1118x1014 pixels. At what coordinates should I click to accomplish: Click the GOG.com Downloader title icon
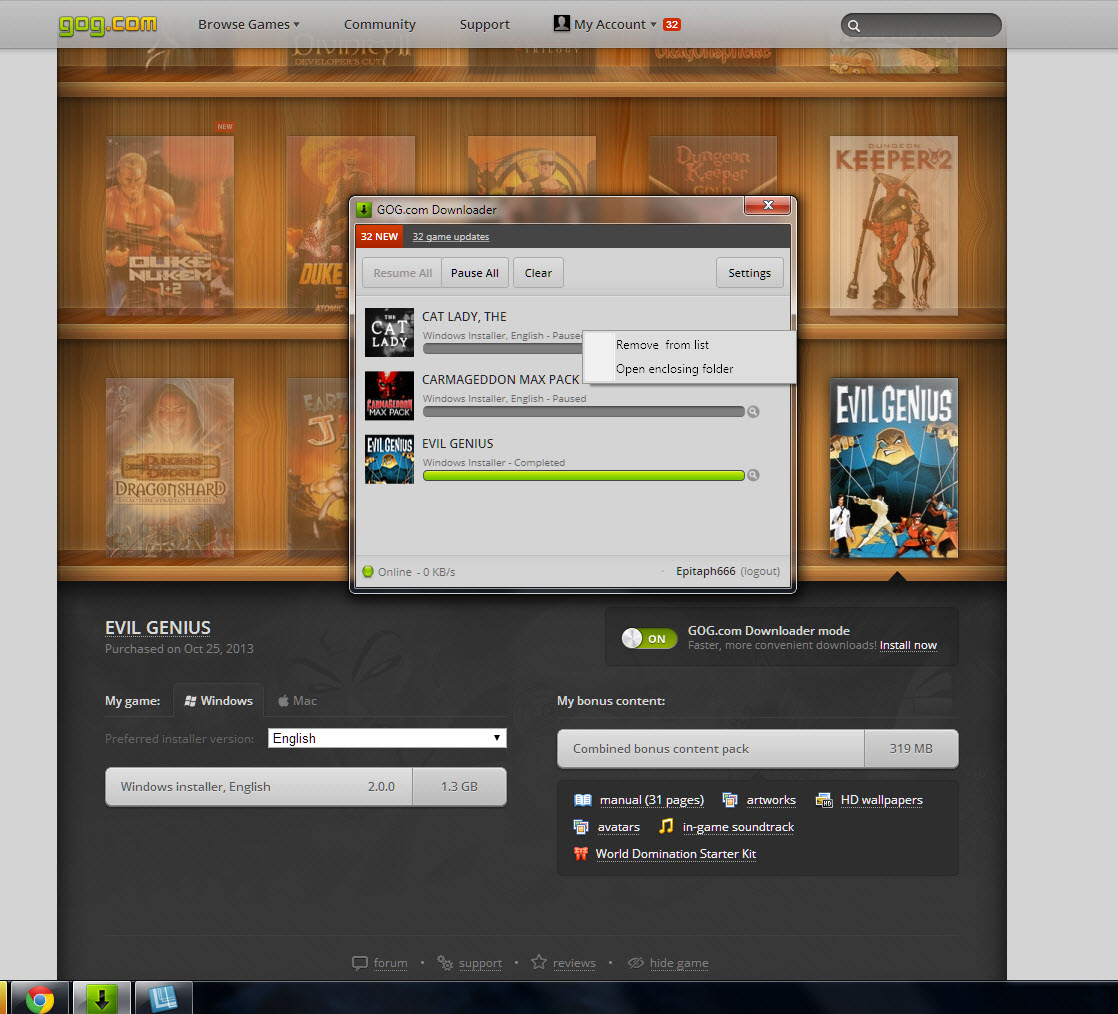click(364, 210)
